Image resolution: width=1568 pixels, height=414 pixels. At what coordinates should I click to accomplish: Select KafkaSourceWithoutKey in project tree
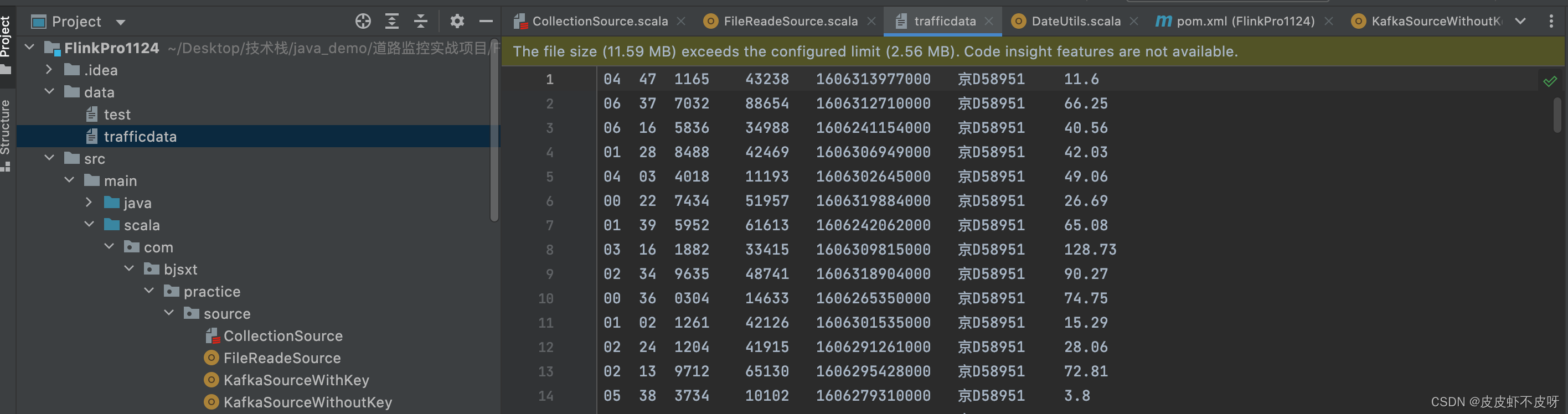(x=307, y=402)
